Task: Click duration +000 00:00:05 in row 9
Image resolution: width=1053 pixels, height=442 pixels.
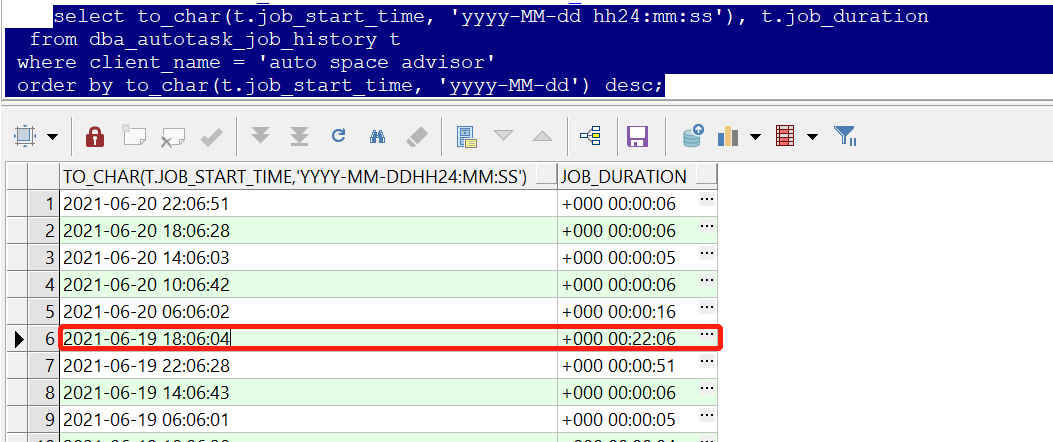Action: 619,420
